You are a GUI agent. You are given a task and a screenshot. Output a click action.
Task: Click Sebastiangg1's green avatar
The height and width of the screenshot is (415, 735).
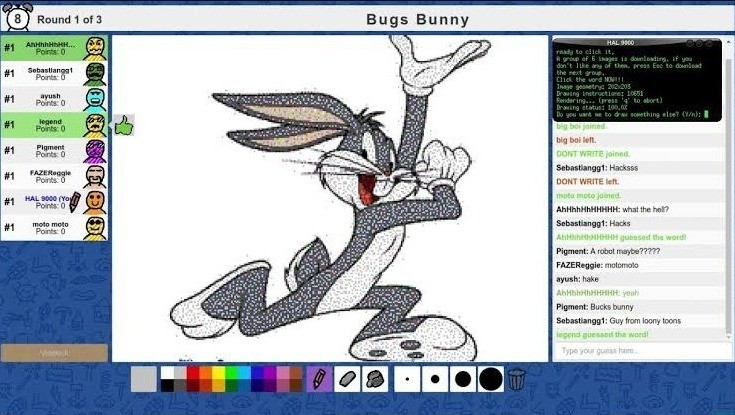(95, 74)
